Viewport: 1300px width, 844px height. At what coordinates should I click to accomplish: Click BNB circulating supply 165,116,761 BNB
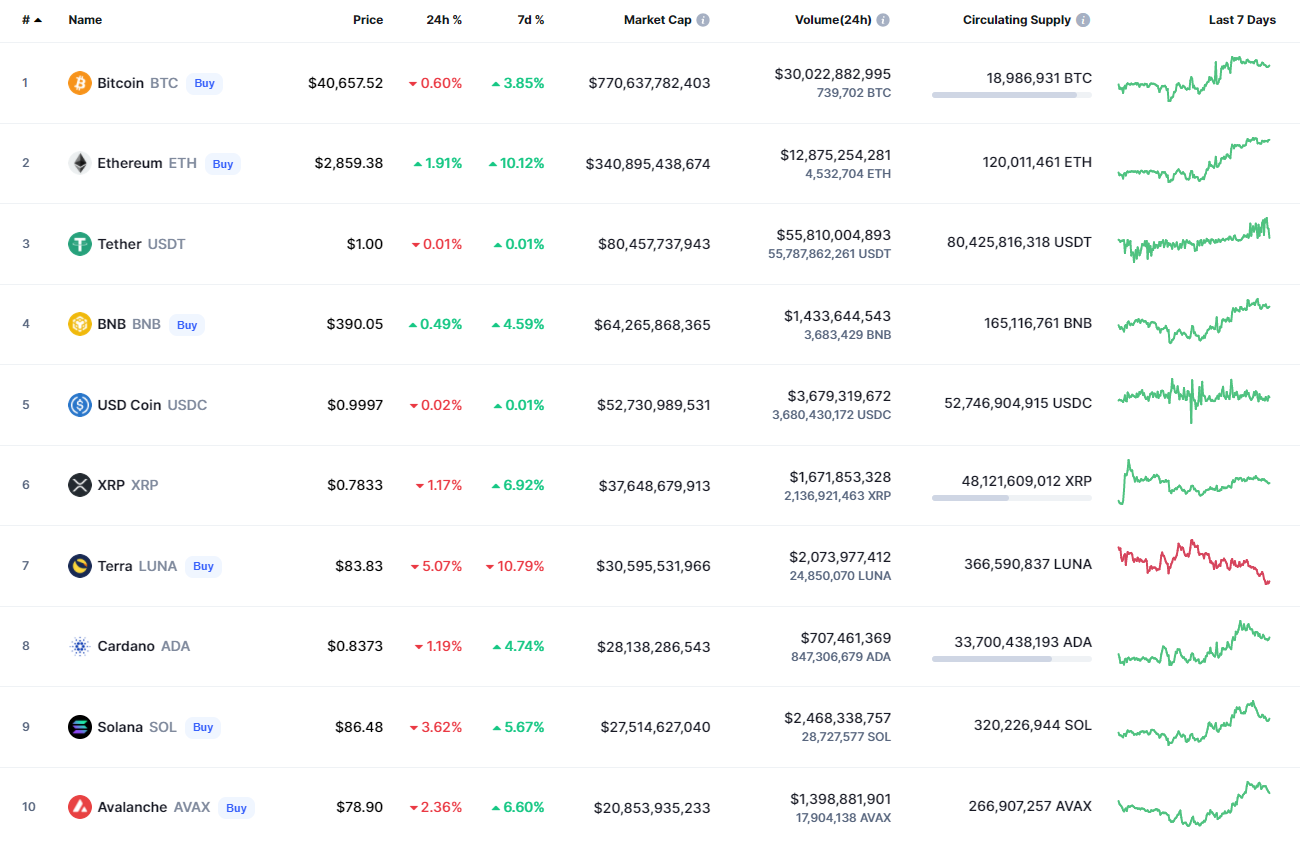tap(1038, 323)
